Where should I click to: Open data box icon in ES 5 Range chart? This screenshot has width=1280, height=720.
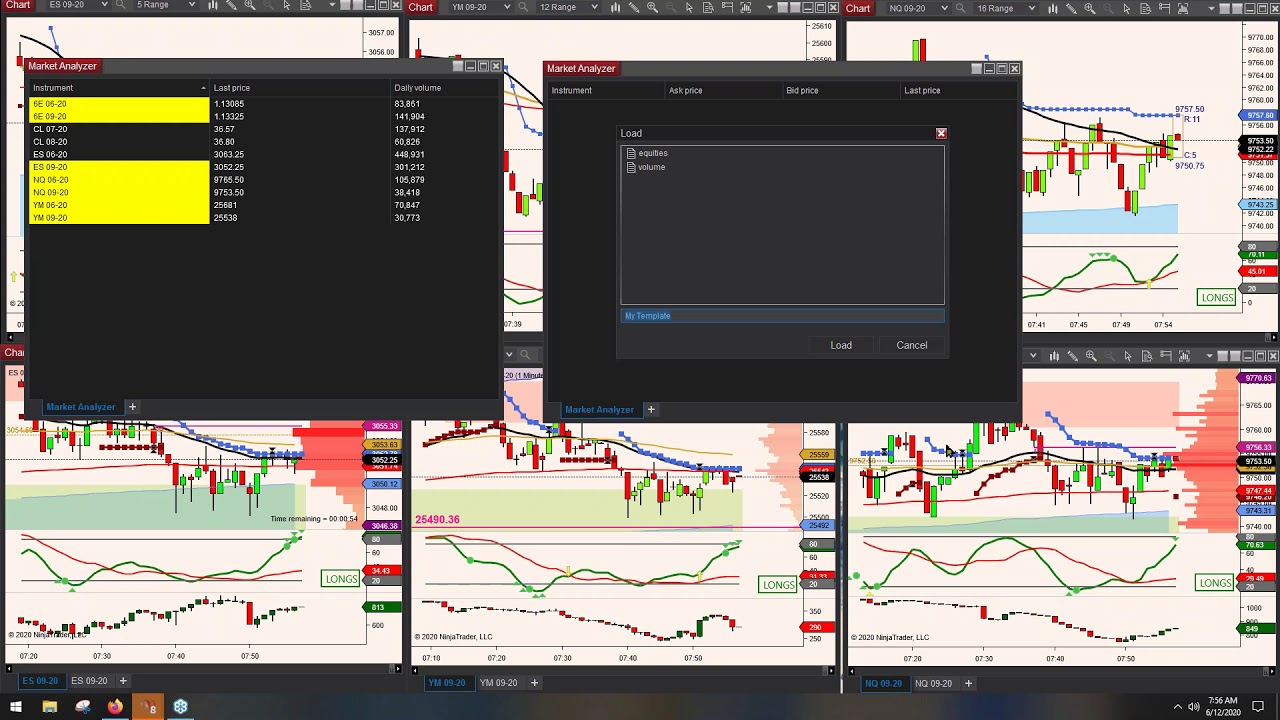point(306,5)
